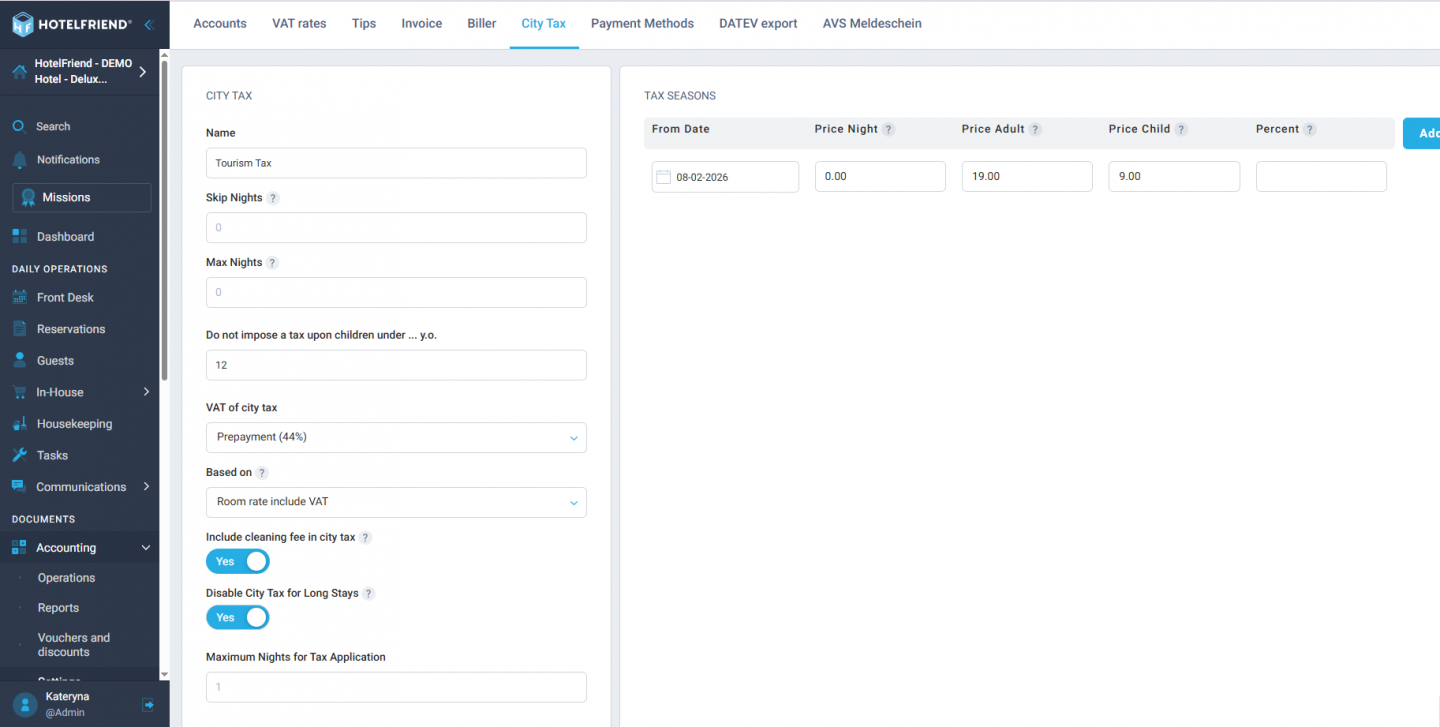Click the logout icon beside Kateryna
Screen dimensions: 1440x727
(x=148, y=704)
